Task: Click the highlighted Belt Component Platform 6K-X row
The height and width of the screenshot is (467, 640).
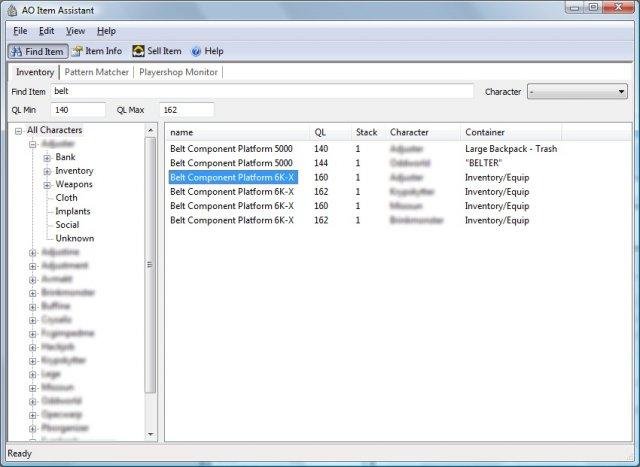Action: click(x=233, y=177)
